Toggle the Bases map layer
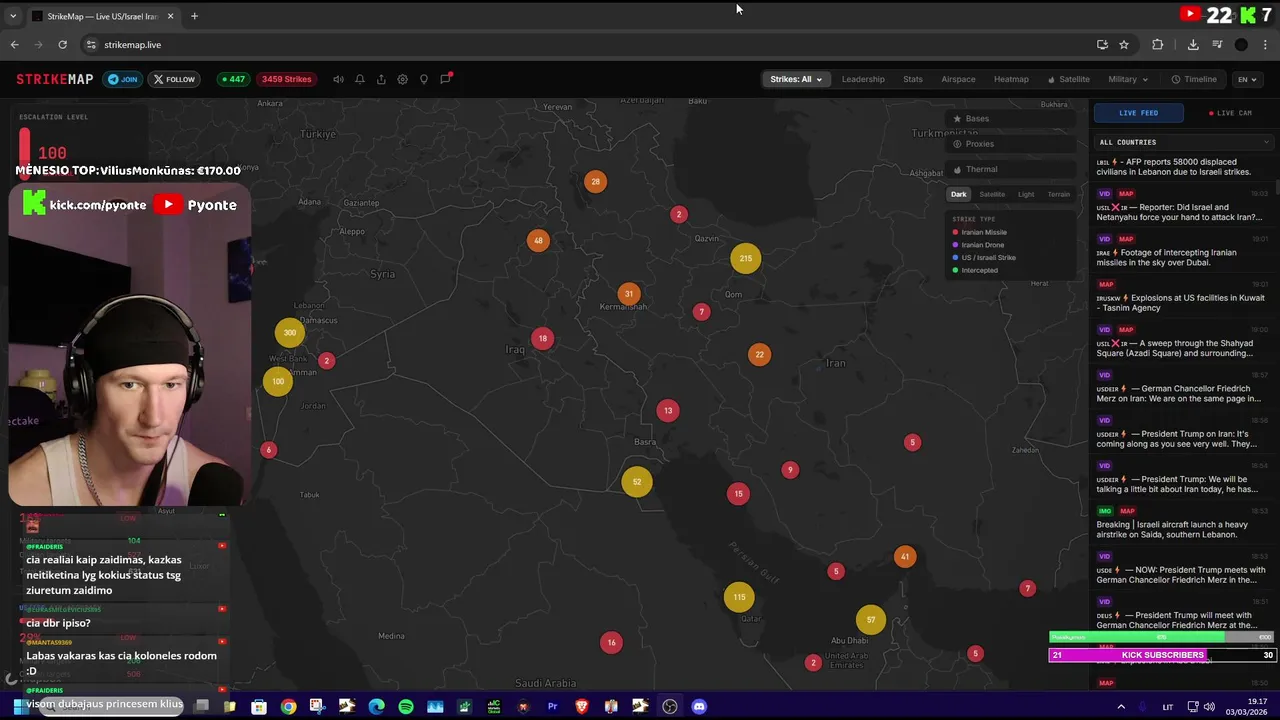Image resolution: width=1280 pixels, height=720 pixels. click(1010, 118)
